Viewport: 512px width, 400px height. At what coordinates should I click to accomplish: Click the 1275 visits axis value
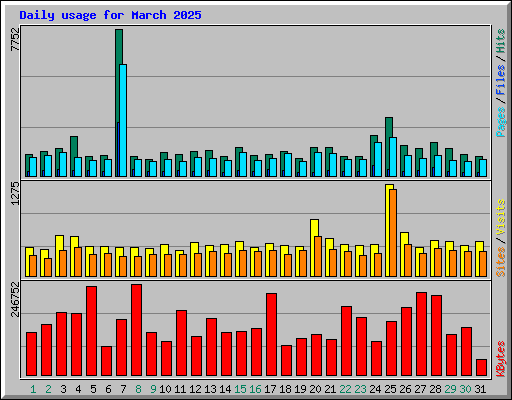(16, 193)
